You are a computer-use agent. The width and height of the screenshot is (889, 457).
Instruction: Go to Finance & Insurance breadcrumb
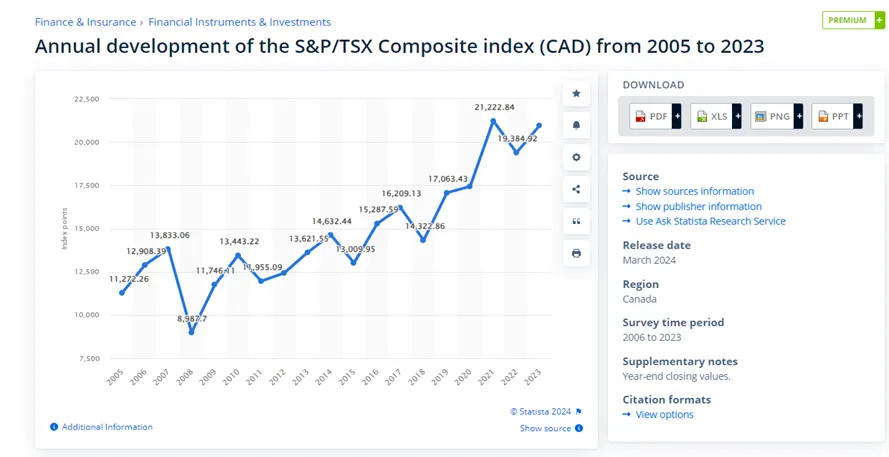[x=85, y=22]
